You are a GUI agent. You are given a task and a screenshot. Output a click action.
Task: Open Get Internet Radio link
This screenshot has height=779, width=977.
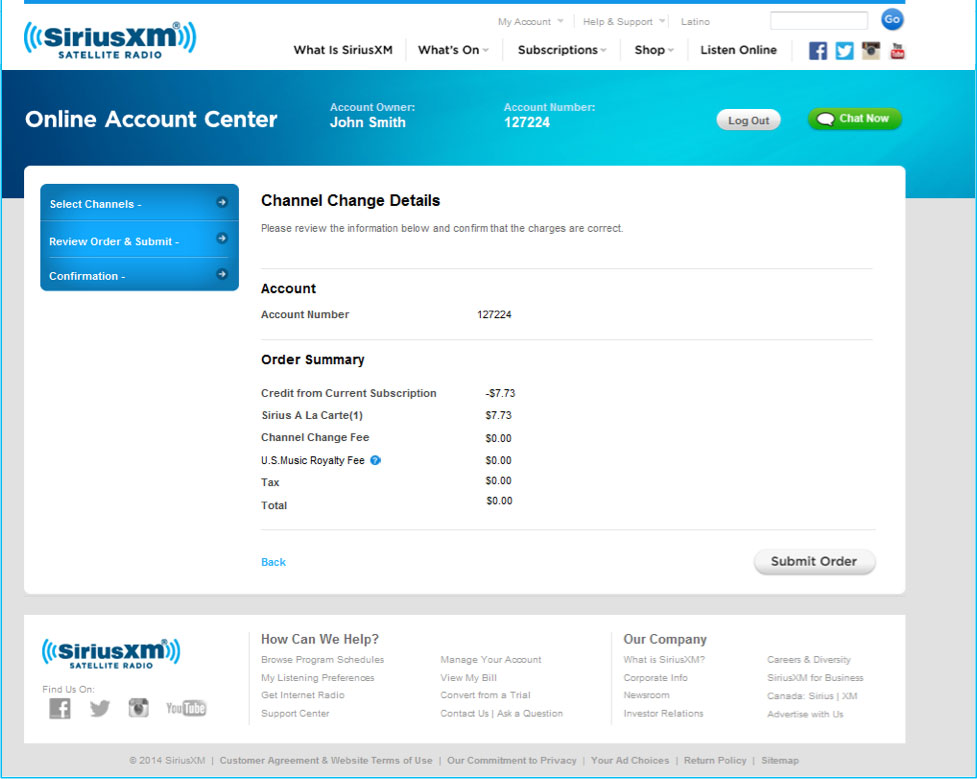[x=302, y=695]
